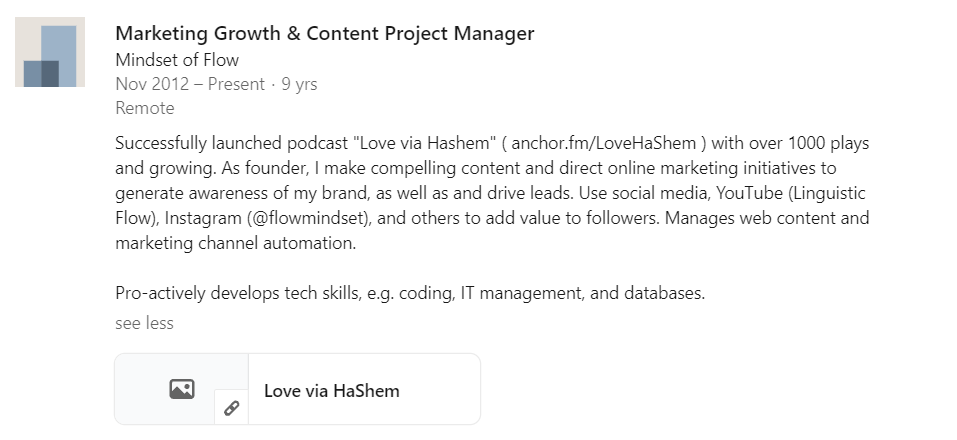
Task: Click the Pro-actively develops tech skills sentence
Action: coord(410,294)
